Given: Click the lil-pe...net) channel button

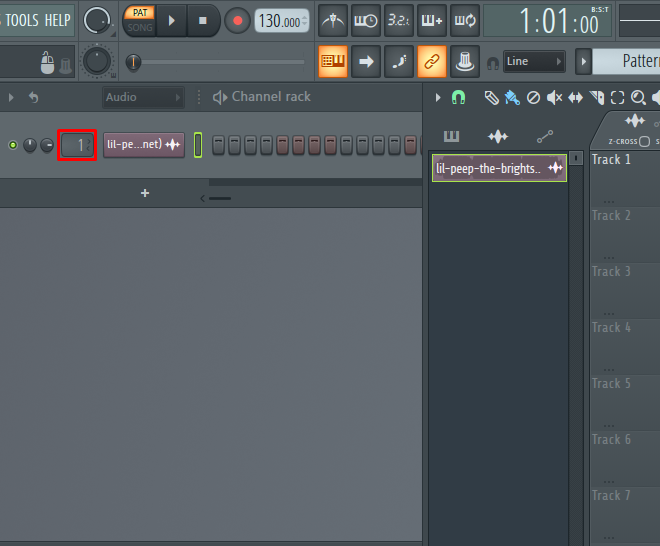Looking at the screenshot, I should tap(144, 145).
